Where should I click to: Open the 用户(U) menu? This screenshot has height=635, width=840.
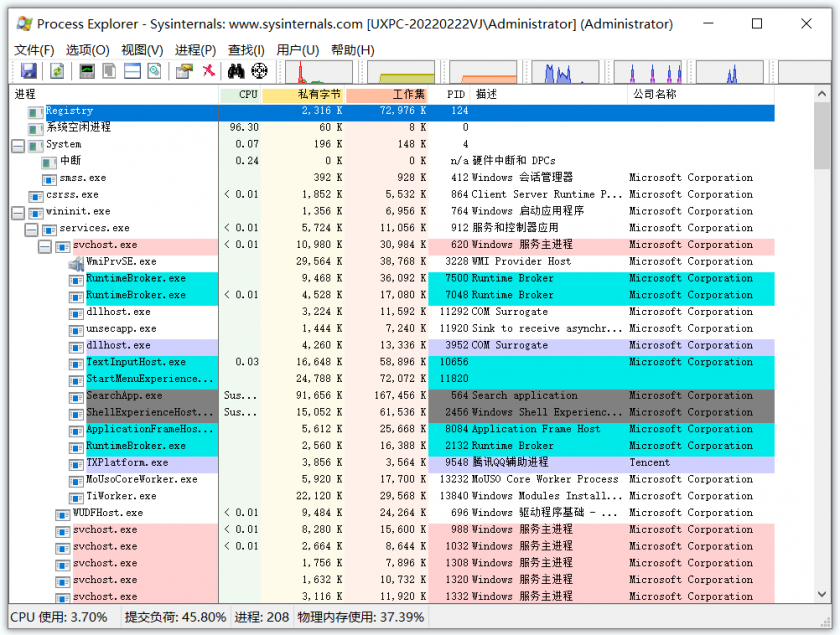298,50
